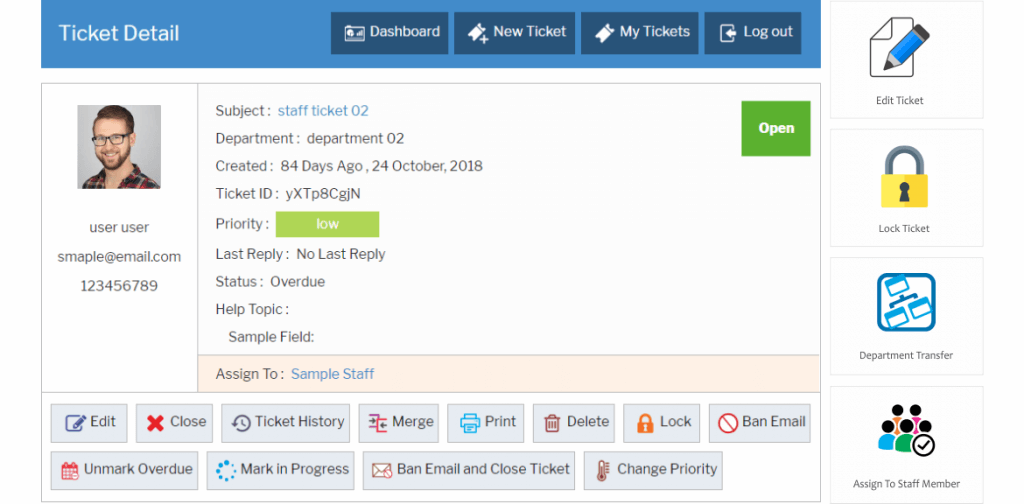Screen dimensions: 1024x504
Task: Click the Department Transfer chart icon
Action: click(x=906, y=302)
